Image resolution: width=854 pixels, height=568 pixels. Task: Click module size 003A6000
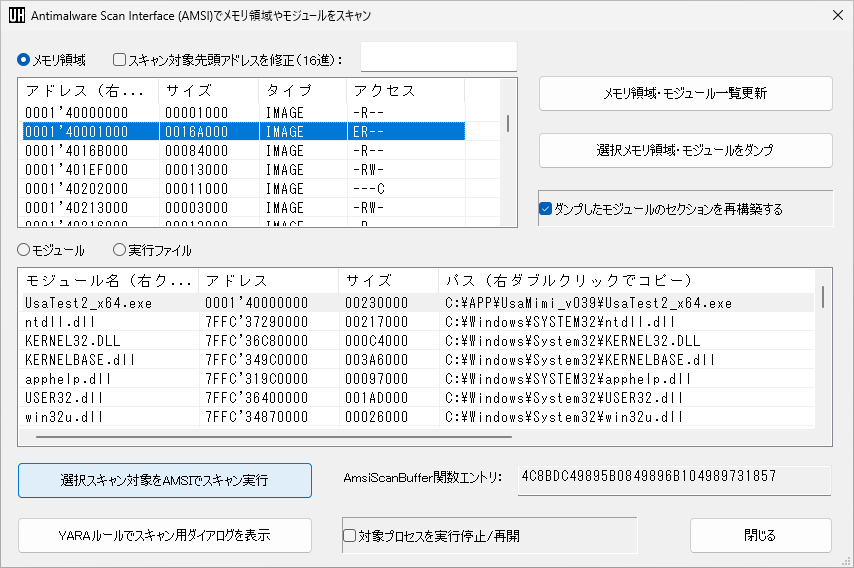pyautogui.click(x=376, y=361)
